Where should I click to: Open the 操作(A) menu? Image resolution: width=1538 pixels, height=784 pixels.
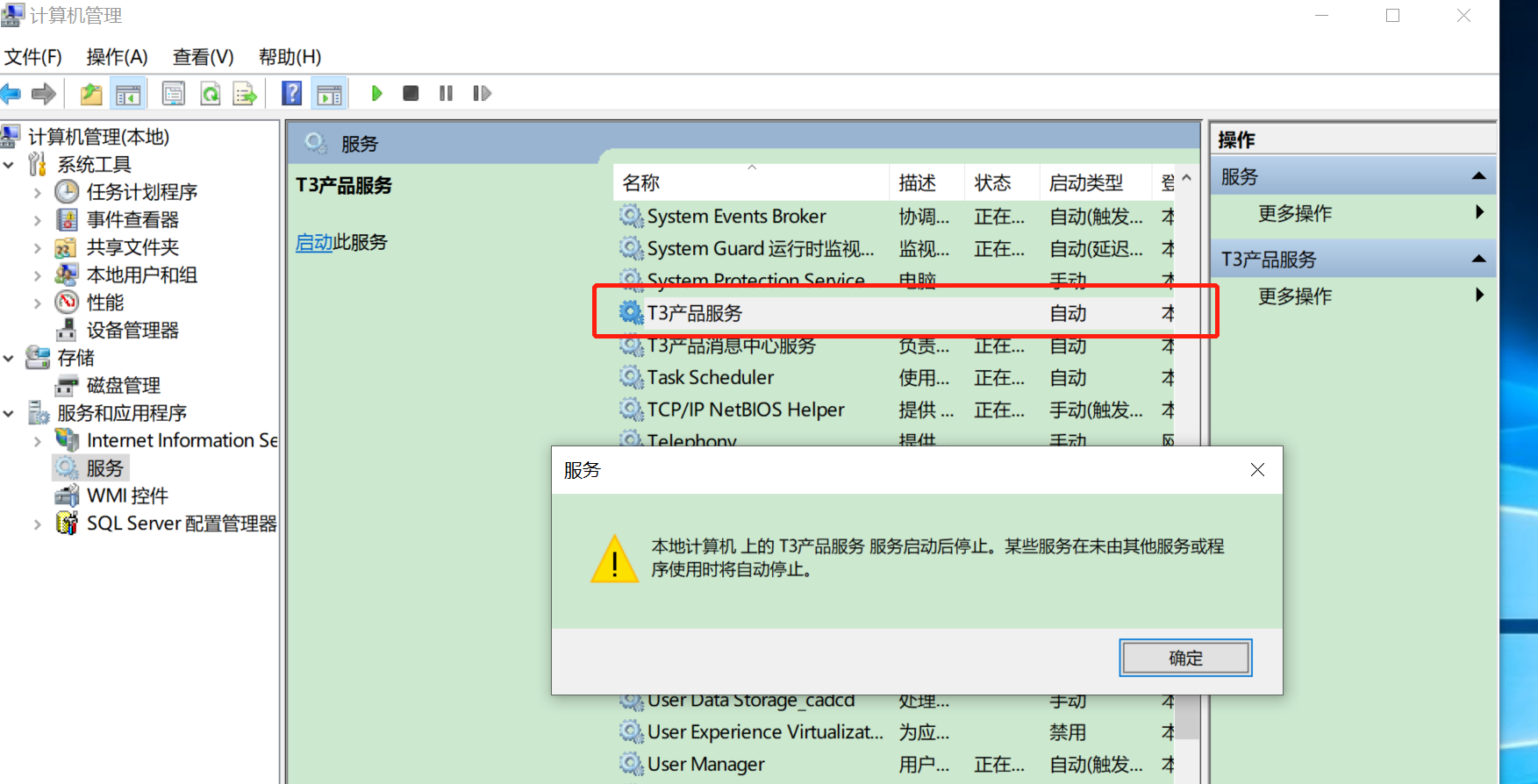(117, 57)
